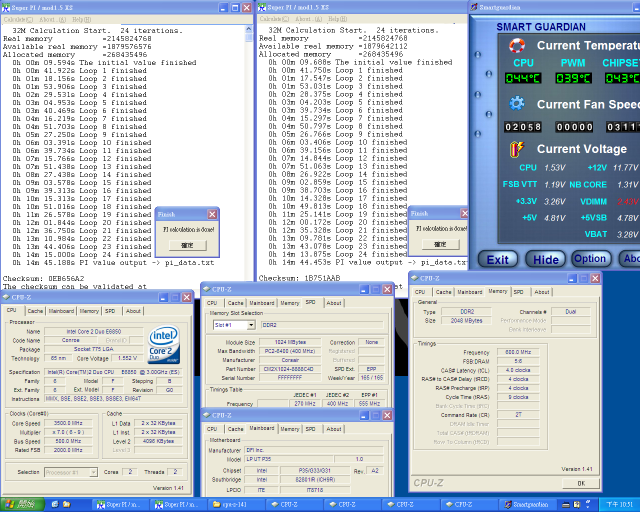Confirm Finish dialog beside 14m 13.875s Loop 24

pyautogui.click(x=440, y=244)
